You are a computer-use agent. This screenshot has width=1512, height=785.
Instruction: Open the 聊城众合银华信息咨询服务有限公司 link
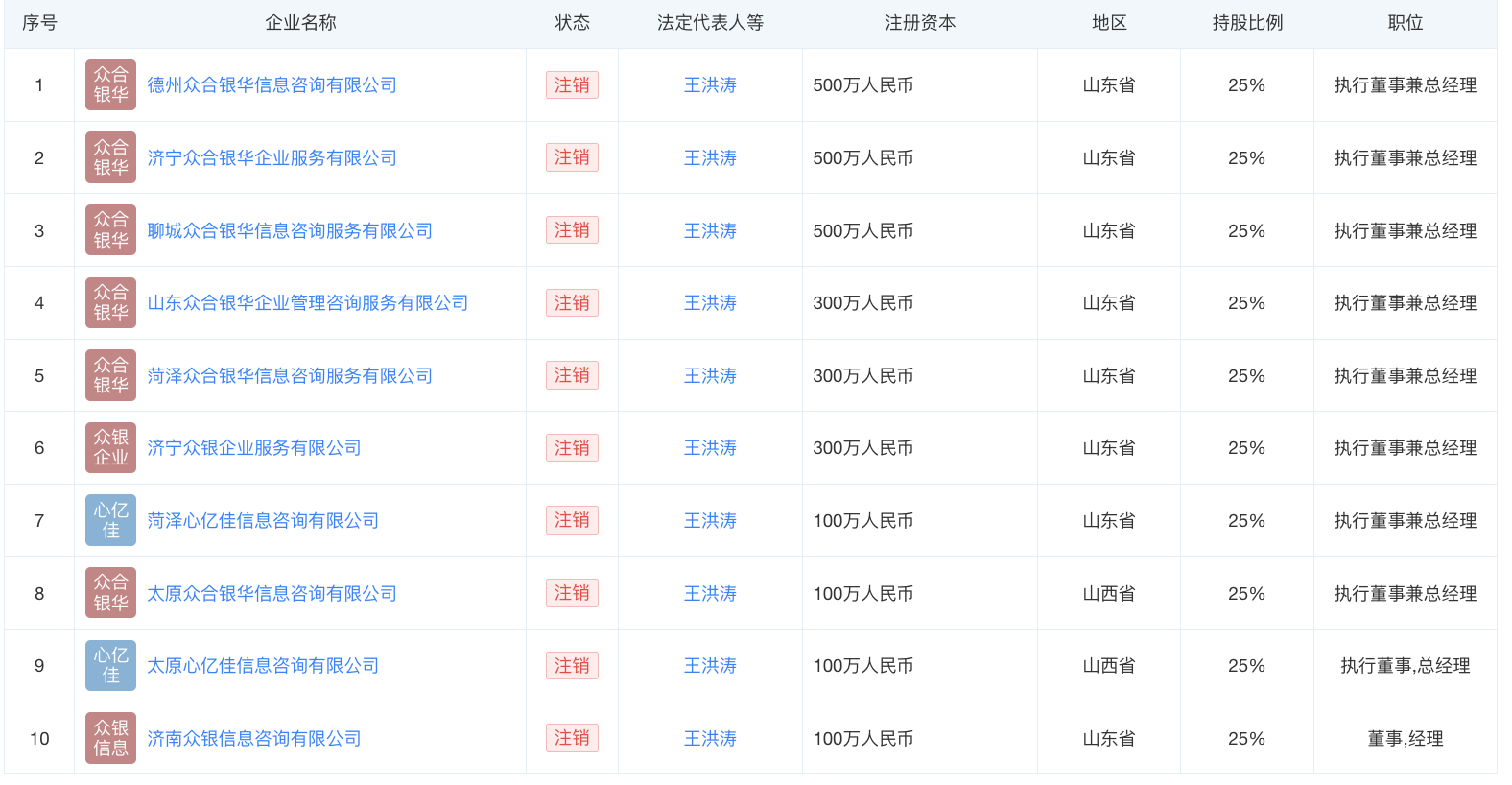pos(290,231)
